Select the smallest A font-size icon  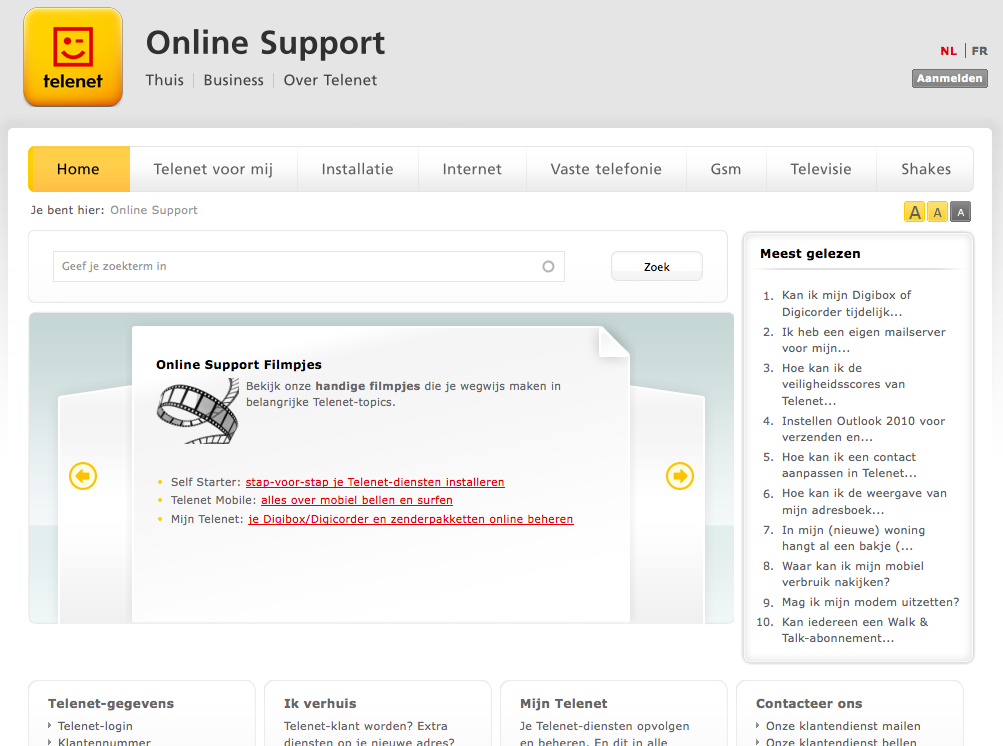click(x=960, y=211)
